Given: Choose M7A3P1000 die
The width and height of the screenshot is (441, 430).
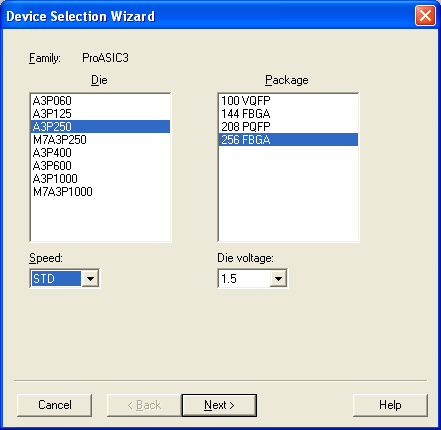Looking at the screenshot, I should (100, 192).
